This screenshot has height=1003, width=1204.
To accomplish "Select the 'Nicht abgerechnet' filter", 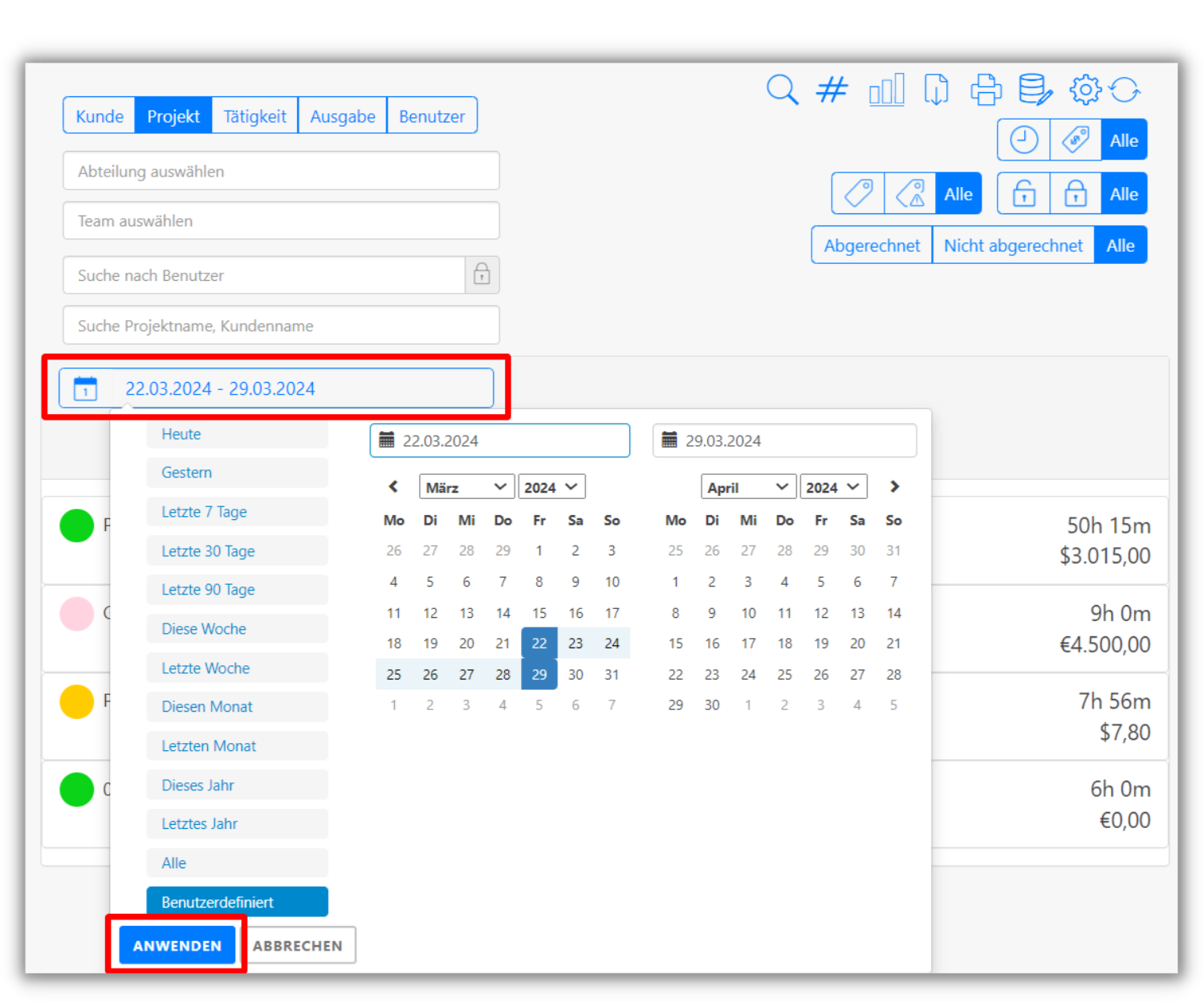I will pyautogui.click(x=1013, y=246).
